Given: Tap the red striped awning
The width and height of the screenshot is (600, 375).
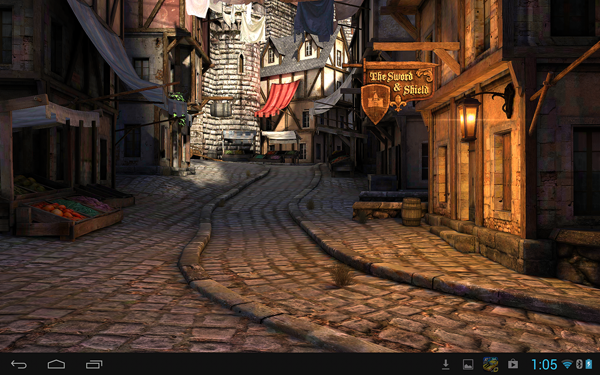Looking at the screenshot, I should pyautogui.click(x=277, y=99).
